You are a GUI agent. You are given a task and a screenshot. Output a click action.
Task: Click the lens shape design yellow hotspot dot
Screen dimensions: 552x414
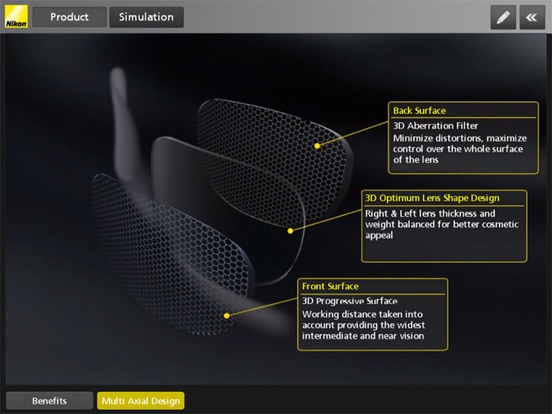tap(290, 231)
